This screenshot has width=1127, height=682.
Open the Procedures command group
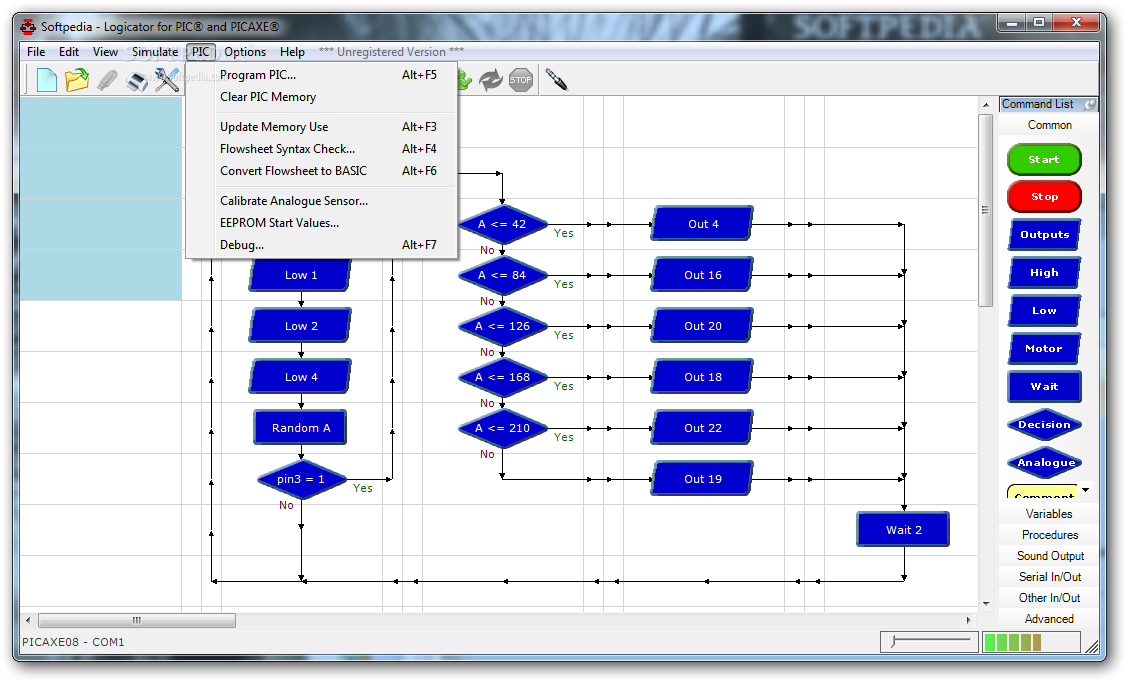(1049, 535)
